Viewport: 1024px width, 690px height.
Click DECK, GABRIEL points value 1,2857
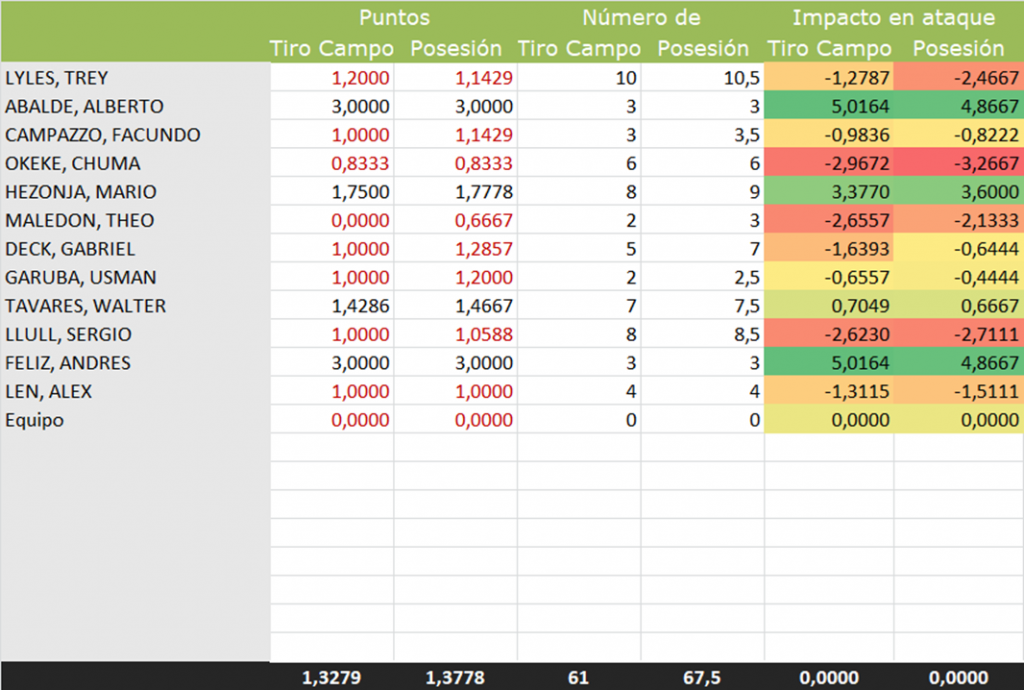click(x=456, y=249)
